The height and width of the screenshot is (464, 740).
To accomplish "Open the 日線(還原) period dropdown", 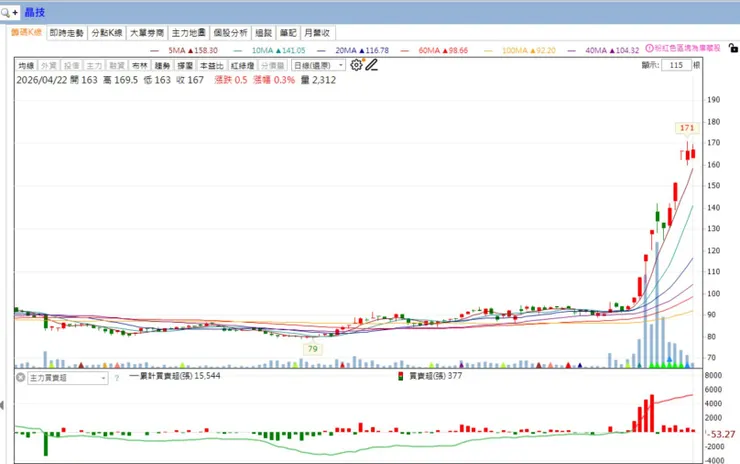I will pos(318,66).
